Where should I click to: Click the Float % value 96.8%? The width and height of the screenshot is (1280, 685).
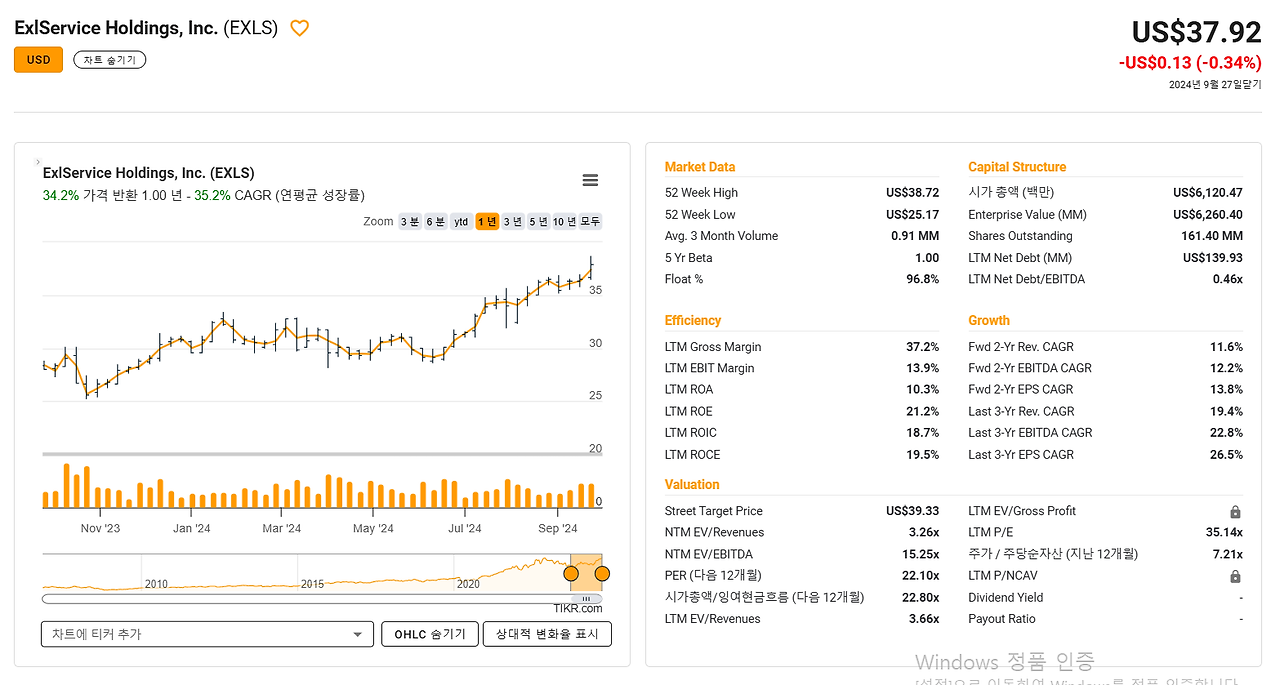(x=923, y=280)
